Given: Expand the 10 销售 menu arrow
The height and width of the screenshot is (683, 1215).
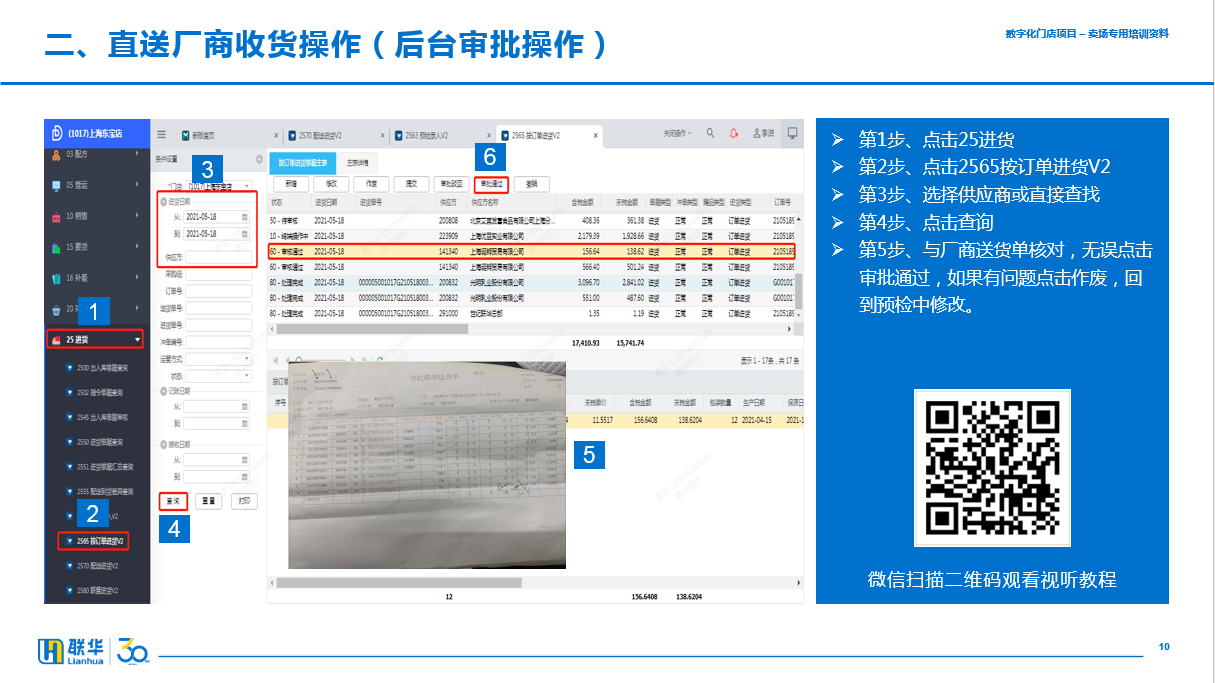Looking at the screenshot, I should [137, 216].
